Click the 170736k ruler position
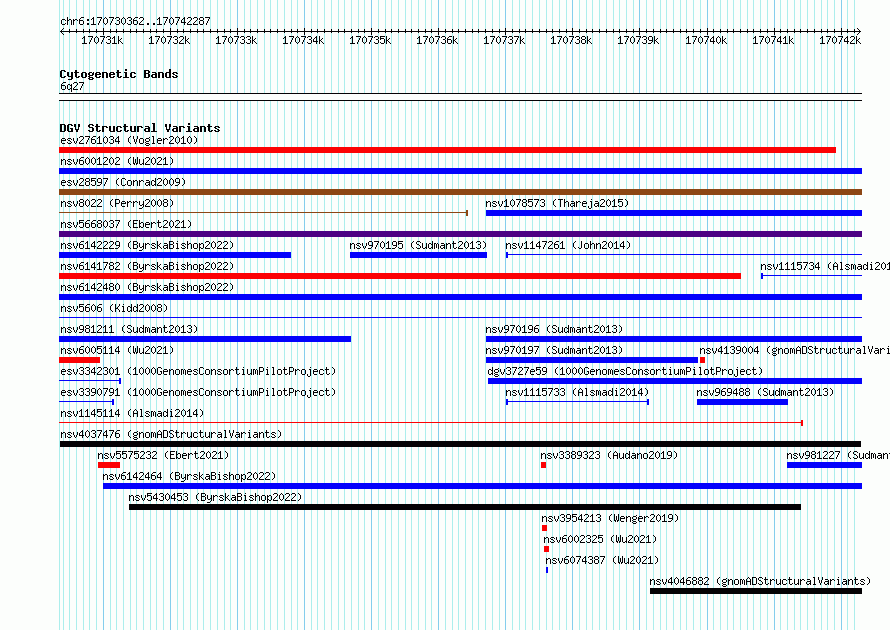890x630 pixels. 437,40
